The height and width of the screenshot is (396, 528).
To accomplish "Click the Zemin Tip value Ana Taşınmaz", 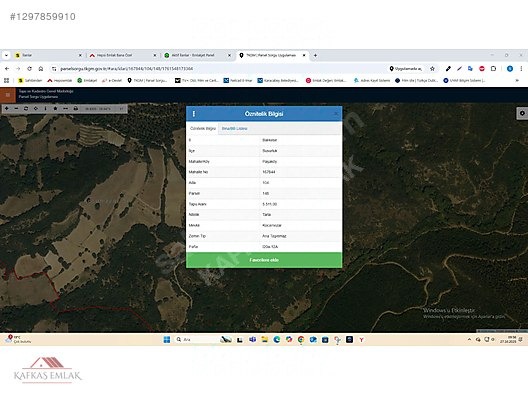I will (x=274, y=236).
